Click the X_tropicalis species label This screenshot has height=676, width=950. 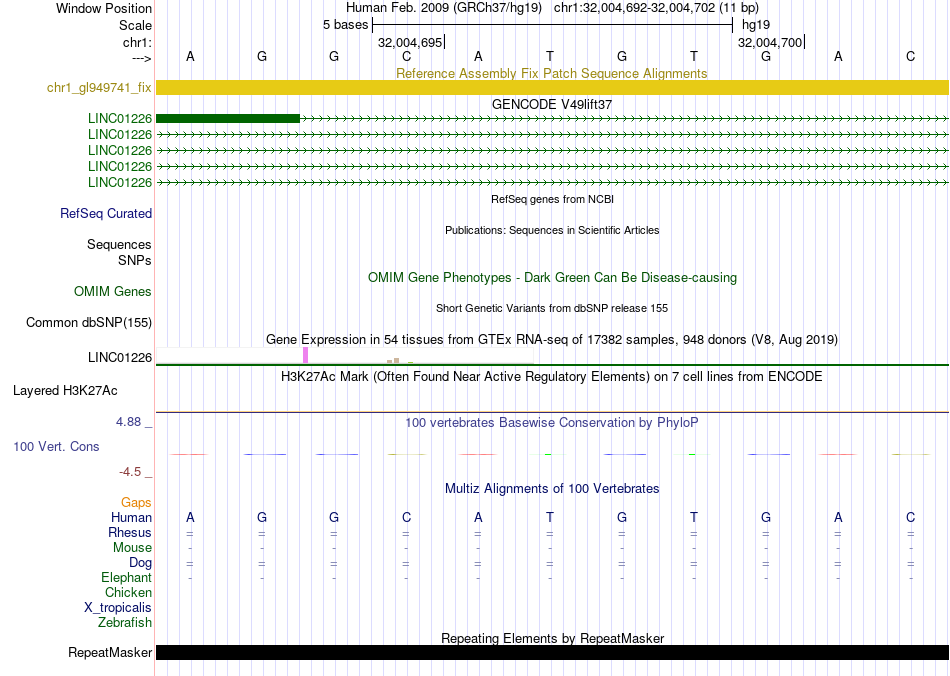click(118, 608)
